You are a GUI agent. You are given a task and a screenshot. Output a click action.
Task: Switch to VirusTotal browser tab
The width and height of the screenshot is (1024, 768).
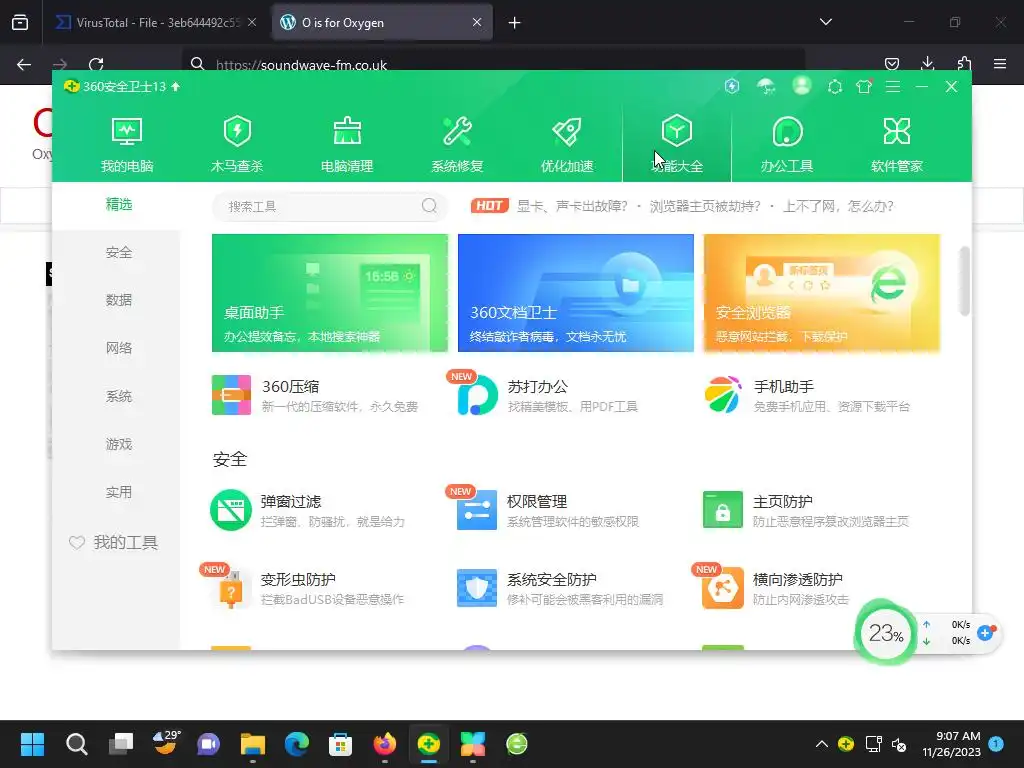pyautogui.click(x=157, y=22)
